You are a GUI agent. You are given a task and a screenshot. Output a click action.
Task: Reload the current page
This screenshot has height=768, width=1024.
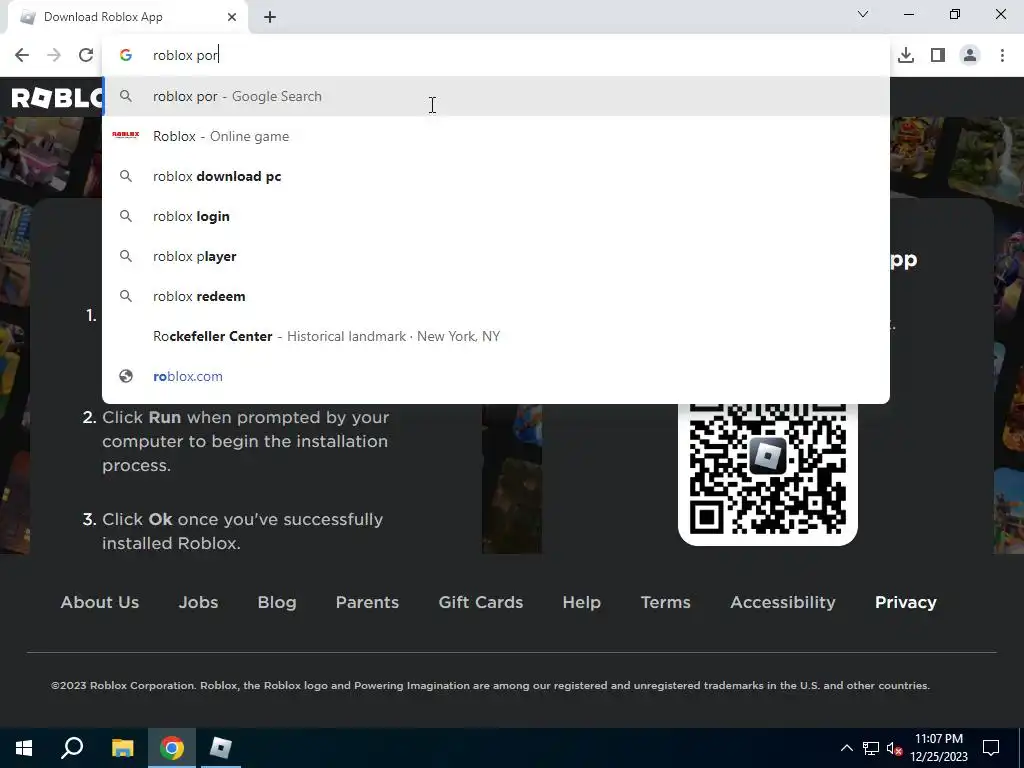[x=86, y=55]
